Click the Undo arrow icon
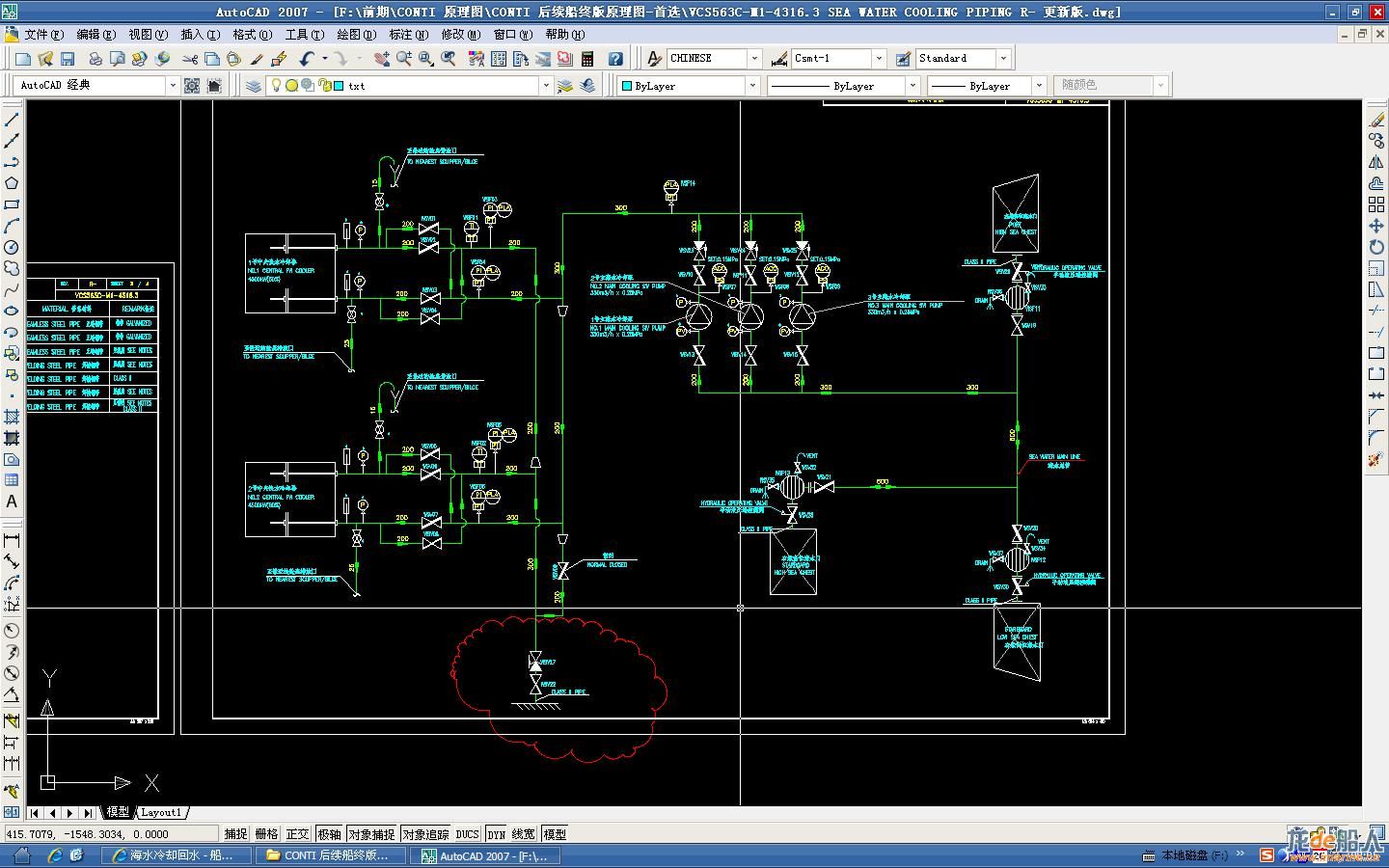The image size is (1389, 868). [306, 59]
